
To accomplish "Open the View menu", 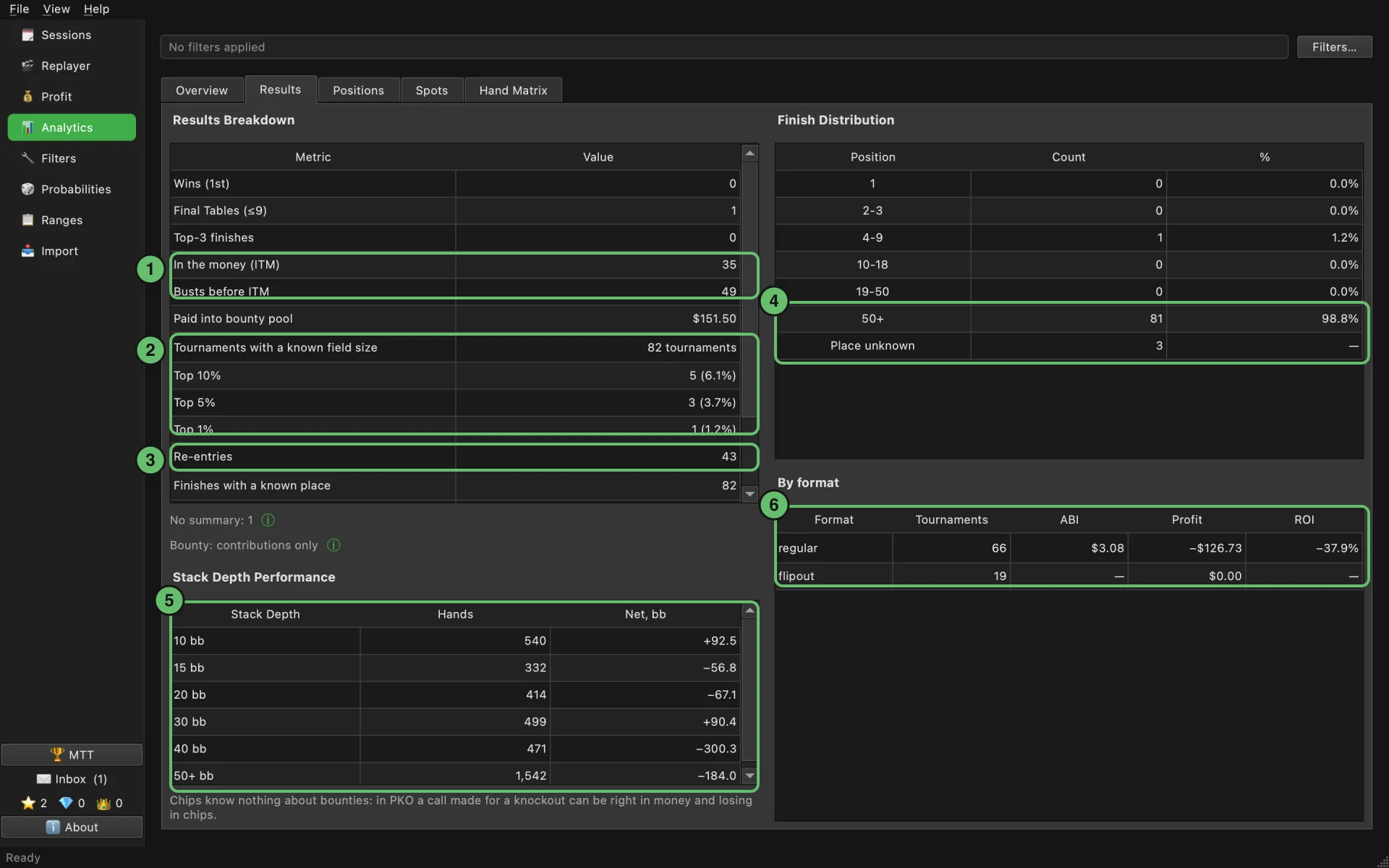I will pos(56,9).
